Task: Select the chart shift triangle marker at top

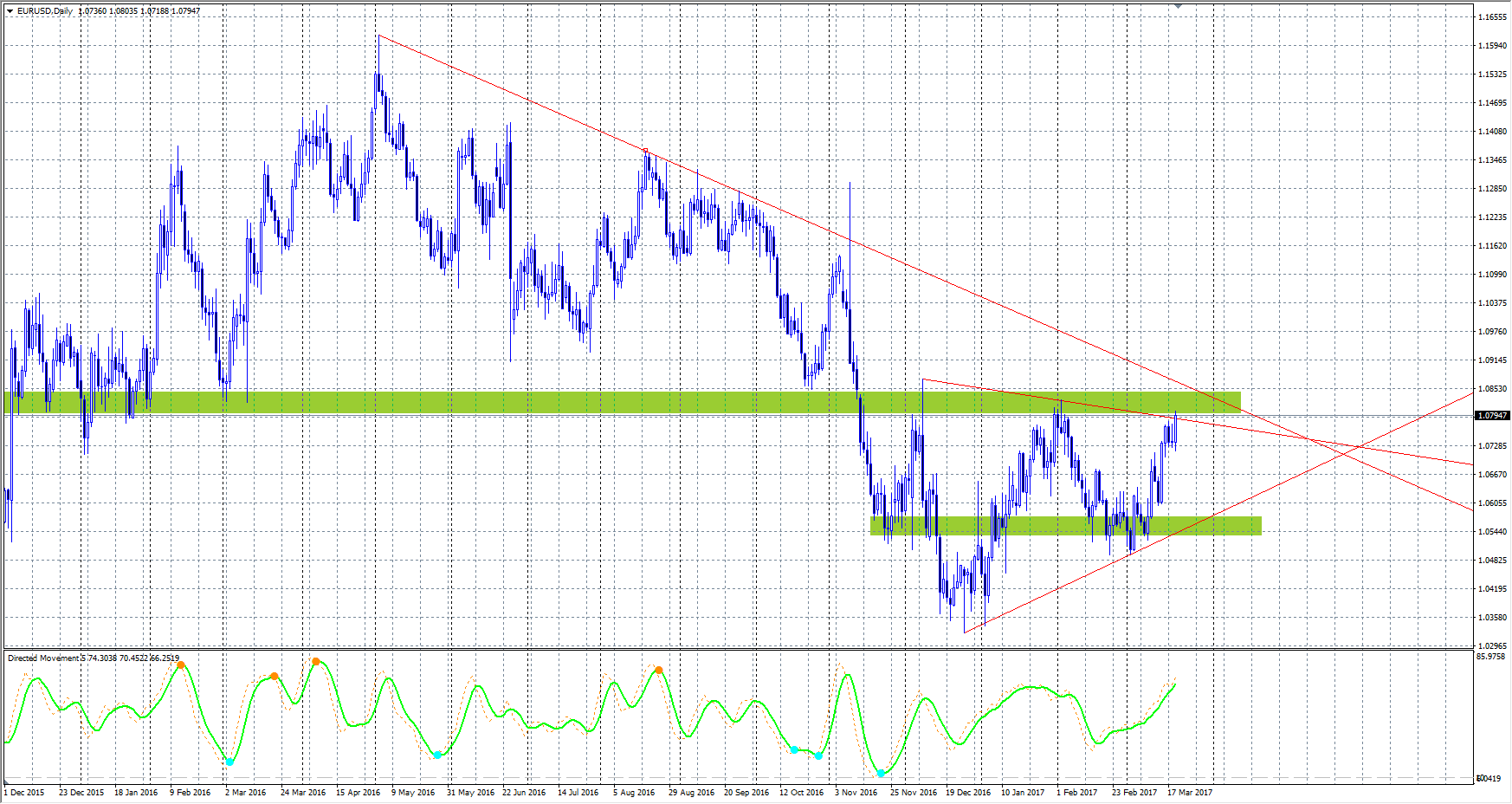Action: [x=1178, y=5]
